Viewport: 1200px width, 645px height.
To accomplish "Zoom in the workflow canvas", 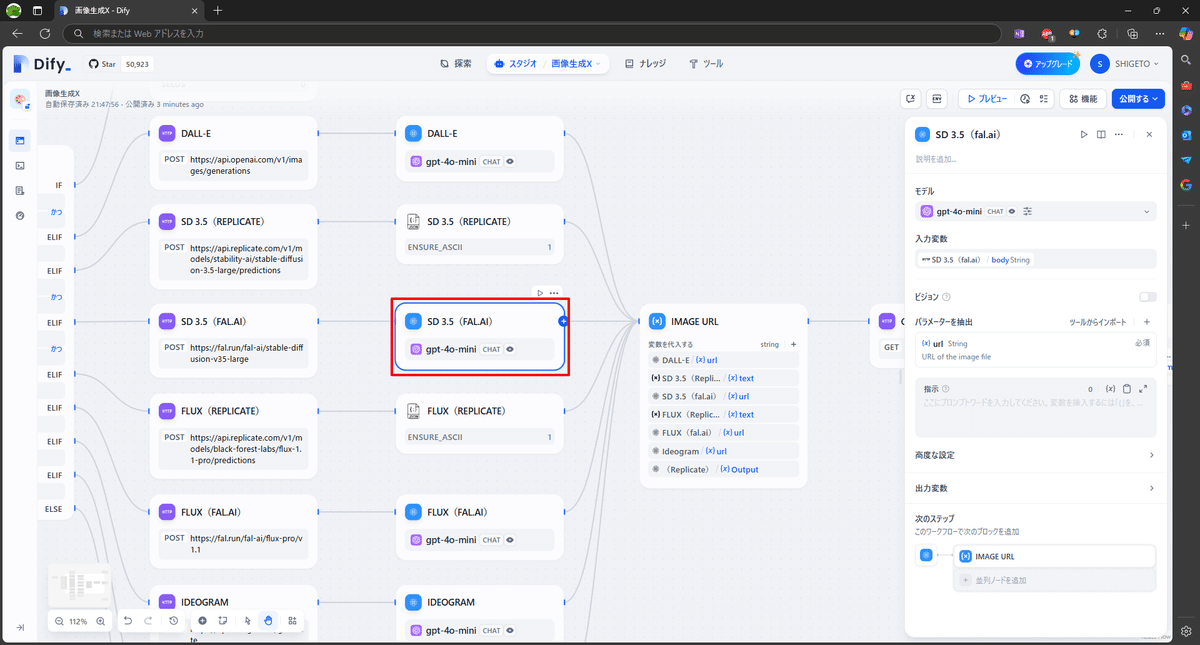I will [x=100, y=621].
